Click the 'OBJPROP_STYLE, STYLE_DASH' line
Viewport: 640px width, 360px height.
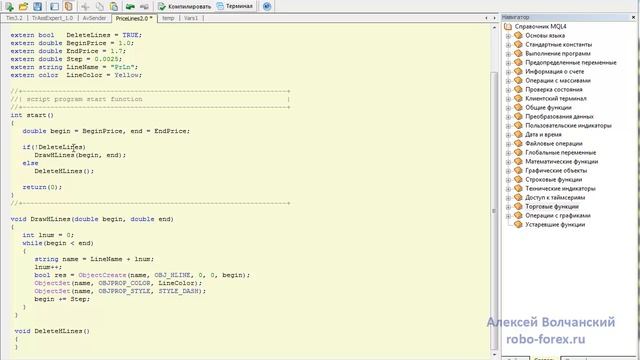[x=120, y=291]
